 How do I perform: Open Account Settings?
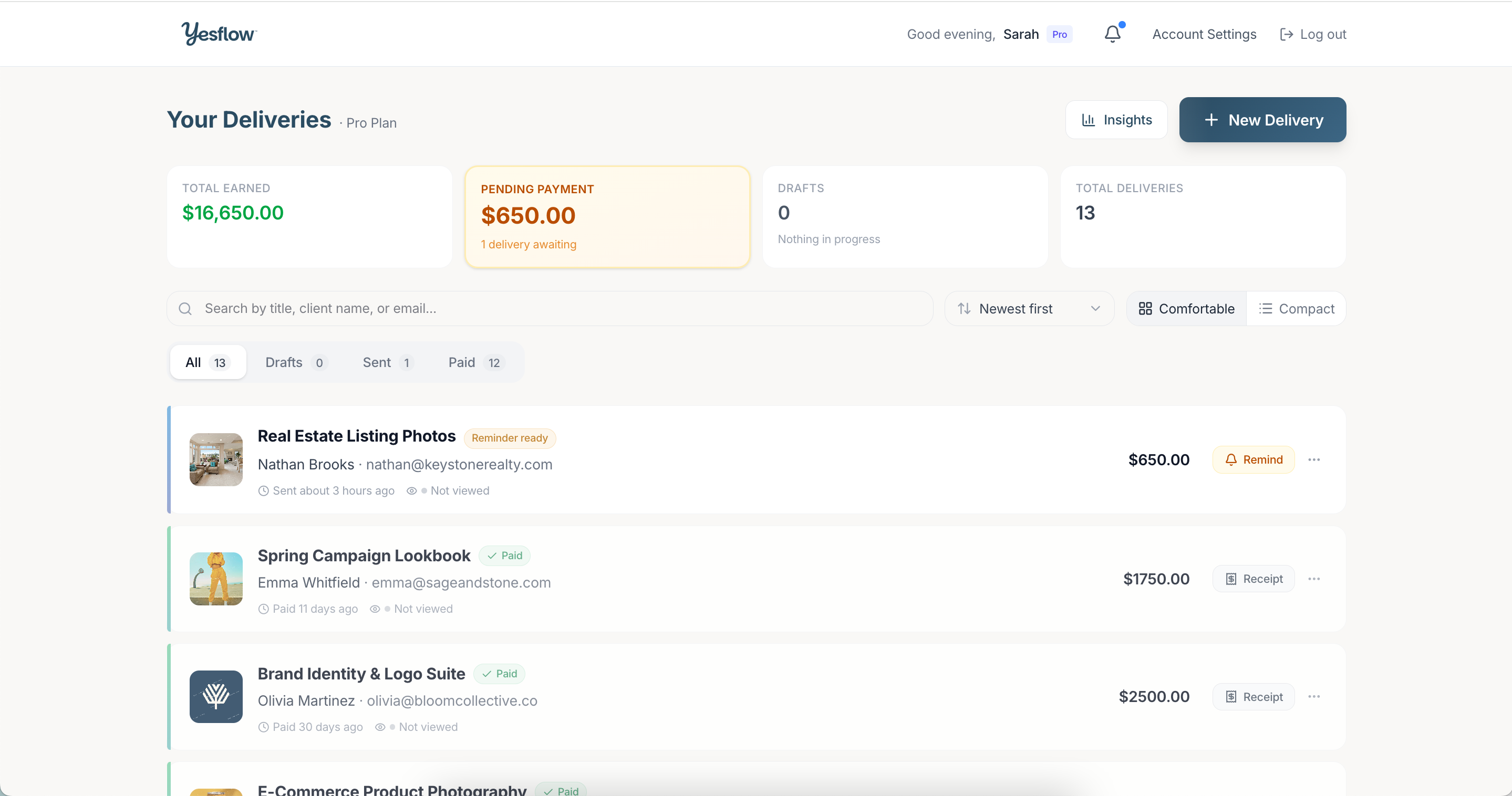pyautogui.click(x=1204, y=34)
